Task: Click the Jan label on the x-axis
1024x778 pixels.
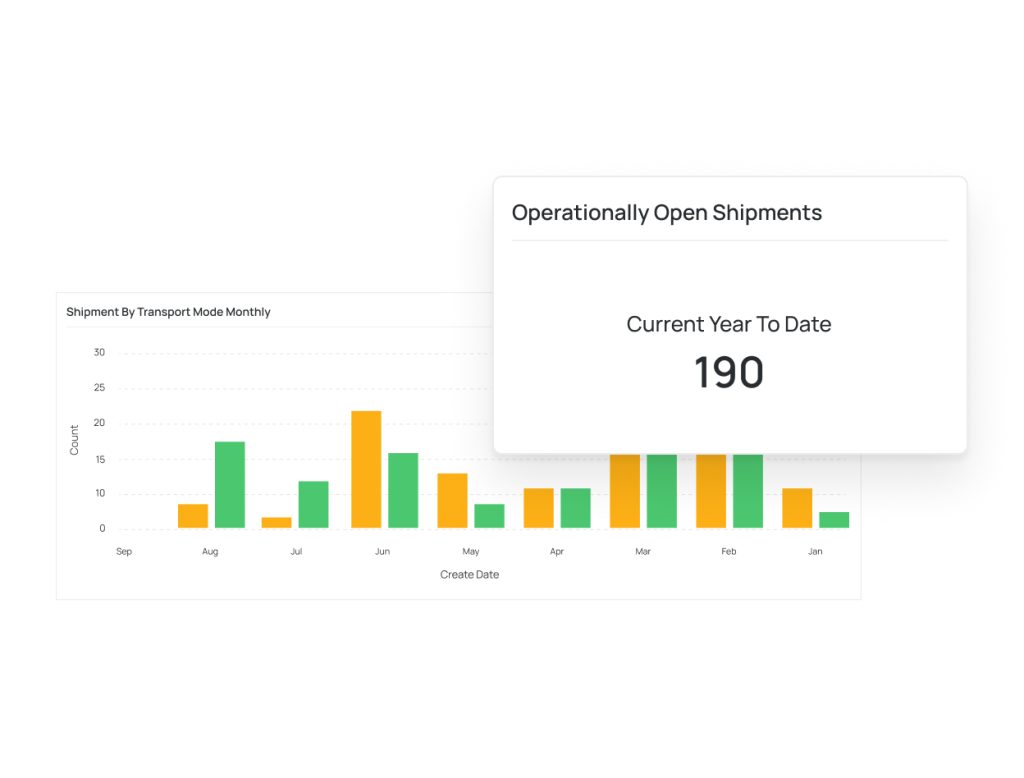Action: pos(815,551)
